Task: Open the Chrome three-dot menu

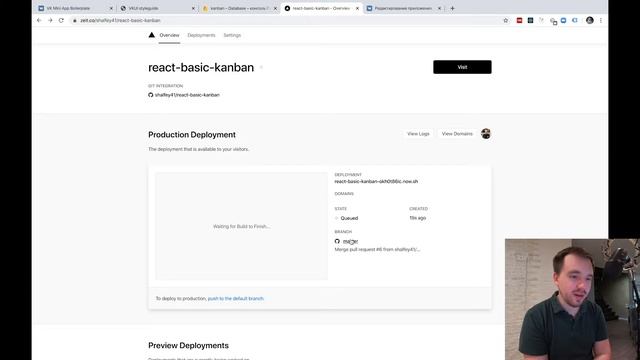Action: [x=601, y=20]
